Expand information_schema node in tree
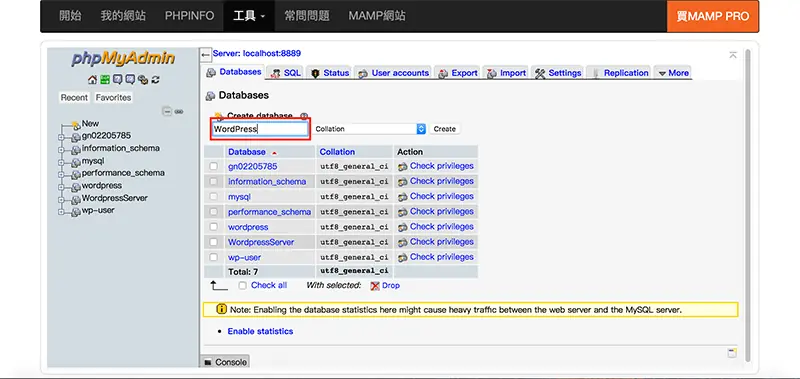The width and height of the screenshot is (800, 379). coord(61,150)
